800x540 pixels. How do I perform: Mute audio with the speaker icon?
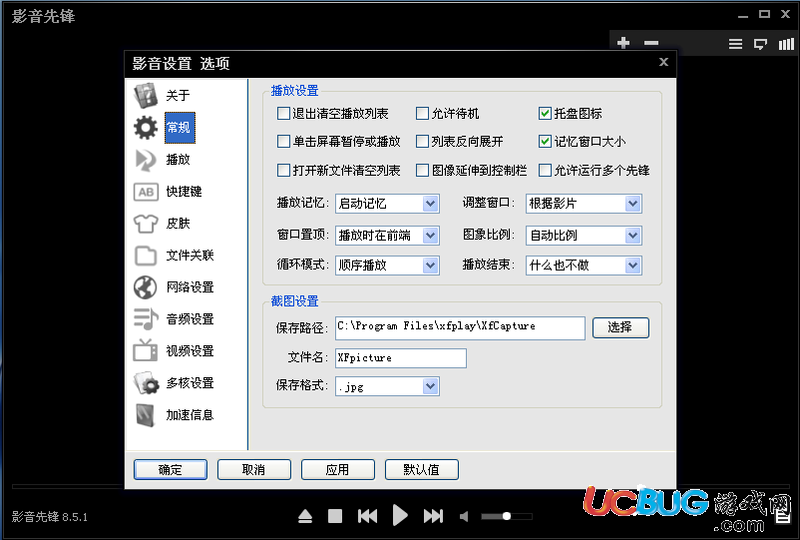click(464, 517)
